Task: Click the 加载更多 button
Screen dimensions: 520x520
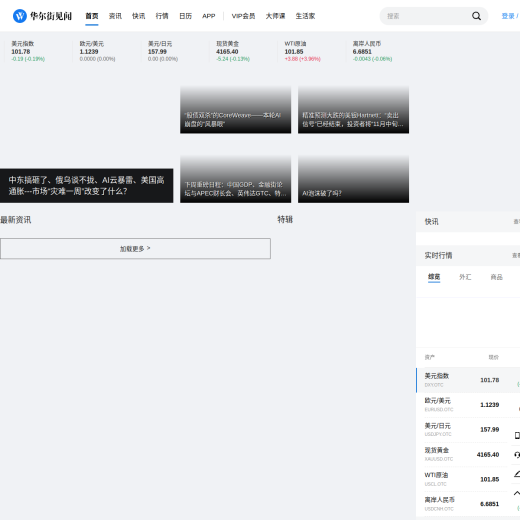Action: [135, 249]
